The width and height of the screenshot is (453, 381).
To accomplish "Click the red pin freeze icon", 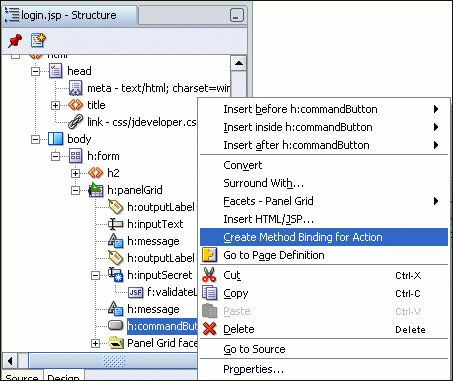I will click(x=15, y=40).
